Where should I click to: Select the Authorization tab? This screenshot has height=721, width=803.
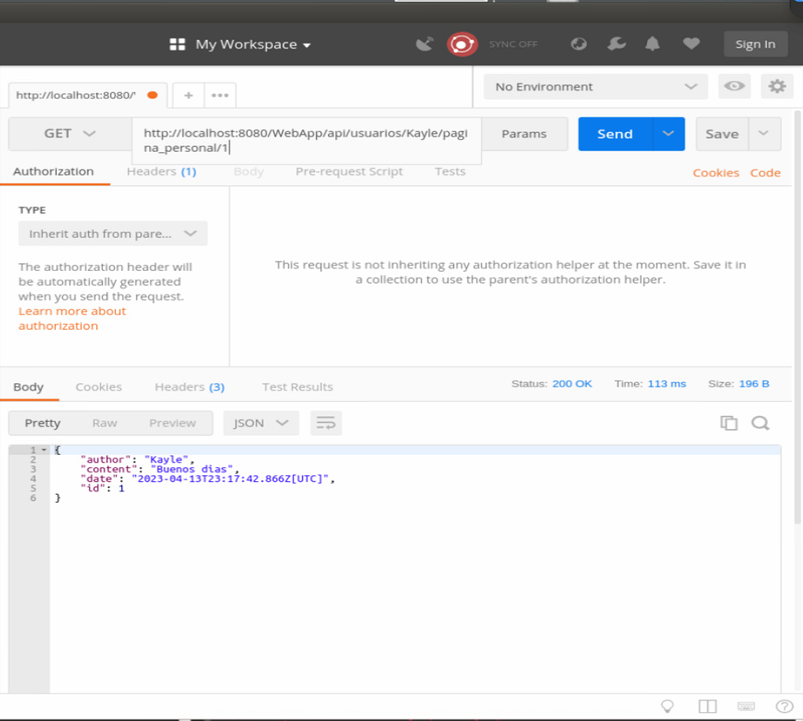coord(53,172)
